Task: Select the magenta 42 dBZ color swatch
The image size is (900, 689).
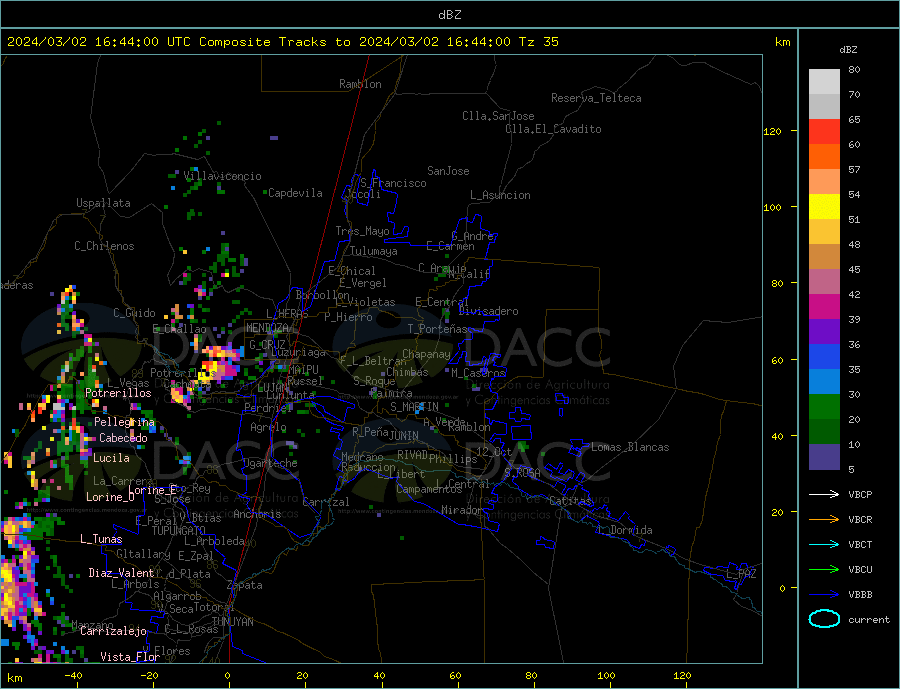Action: [824, 307]
